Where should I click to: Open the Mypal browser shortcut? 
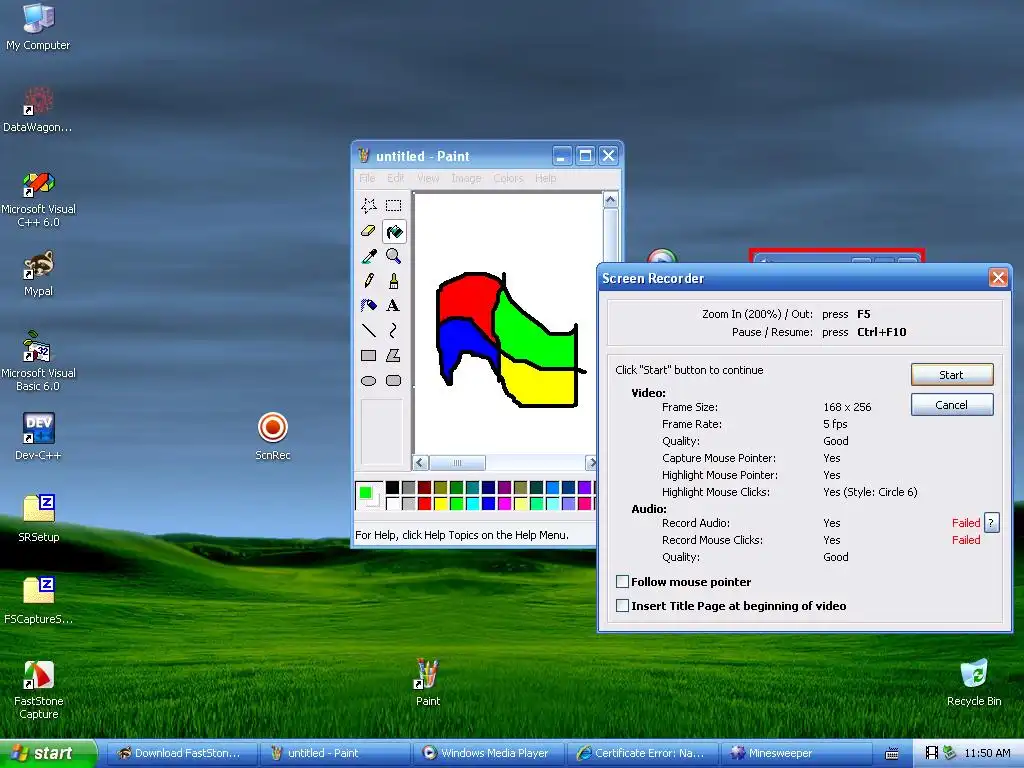point(39,274)
